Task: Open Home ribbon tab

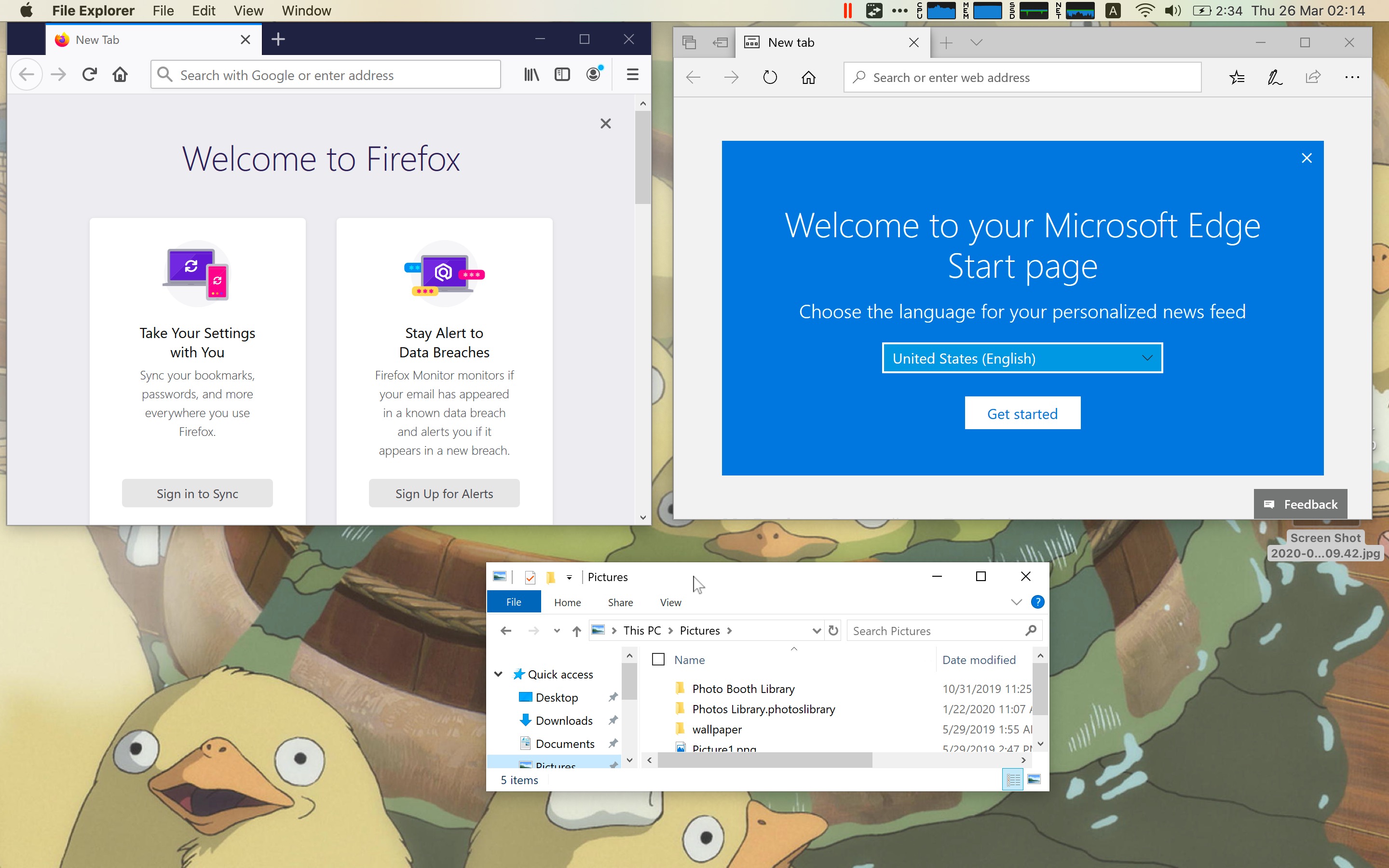Action: tap(567, 602)
